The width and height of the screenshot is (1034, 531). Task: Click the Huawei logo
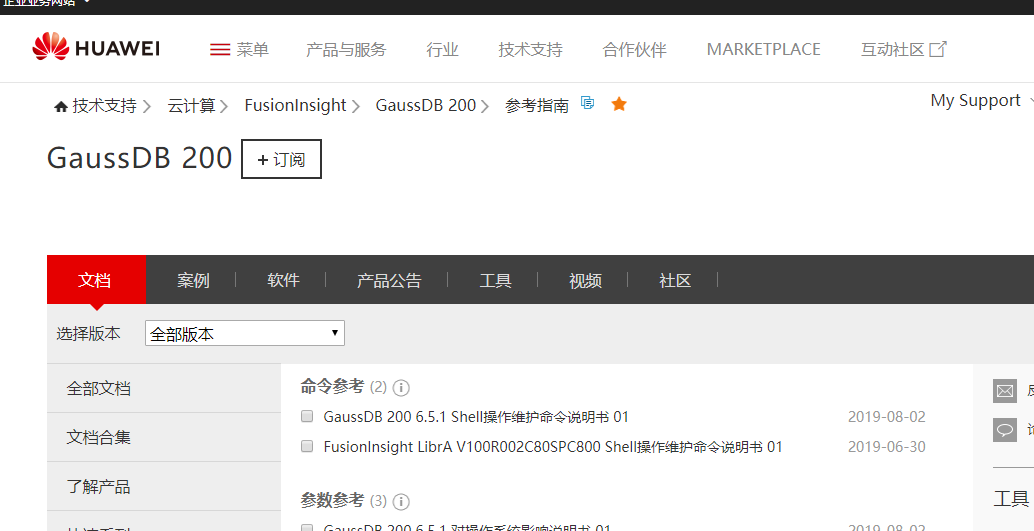[x=96, y=48]
